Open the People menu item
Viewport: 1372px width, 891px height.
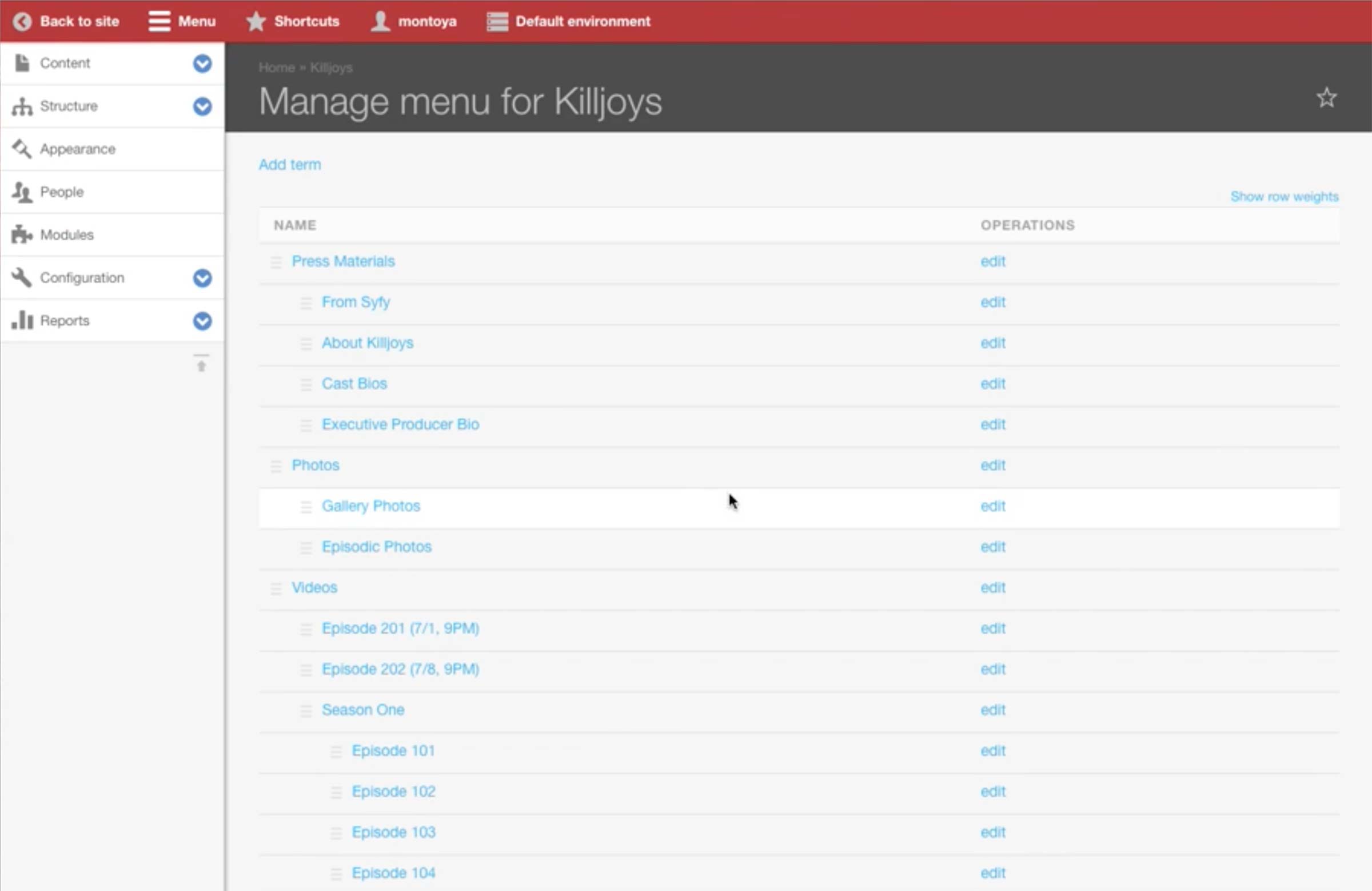tap(62, 192)
